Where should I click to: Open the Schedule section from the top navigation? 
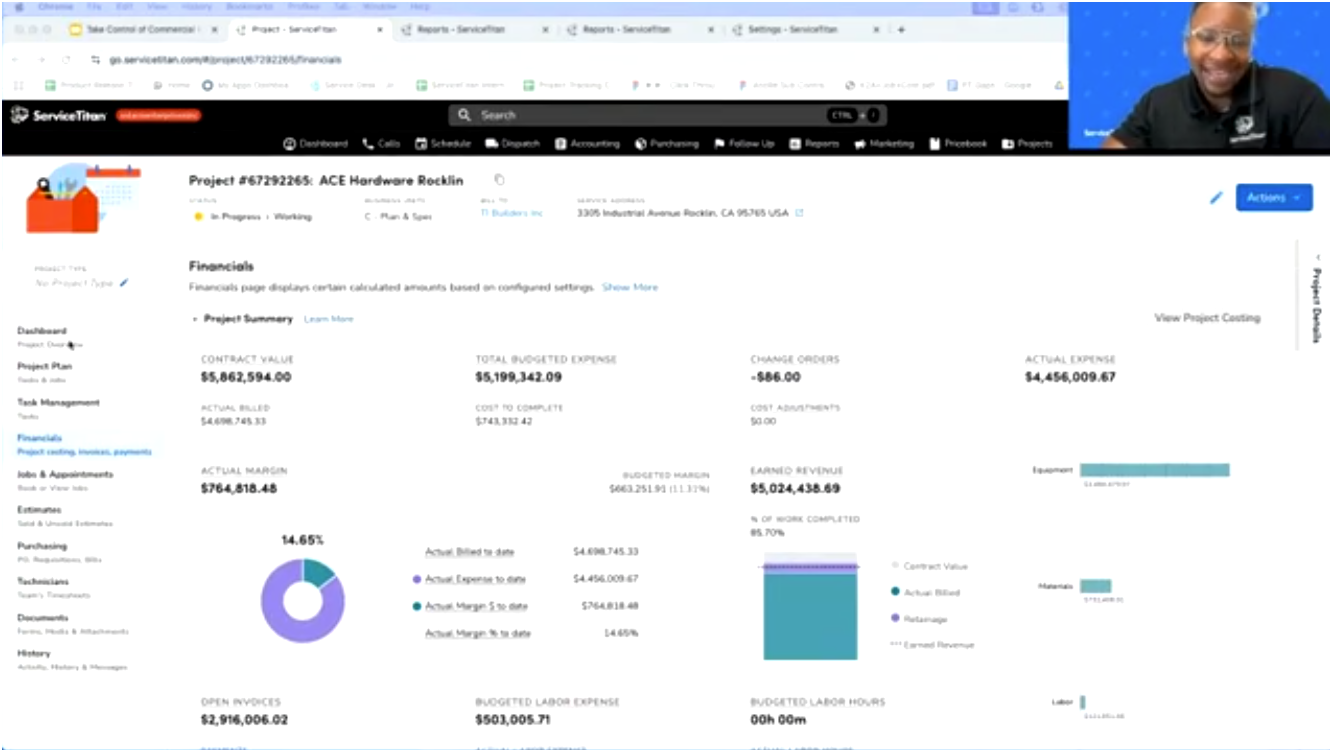(442, 144)
